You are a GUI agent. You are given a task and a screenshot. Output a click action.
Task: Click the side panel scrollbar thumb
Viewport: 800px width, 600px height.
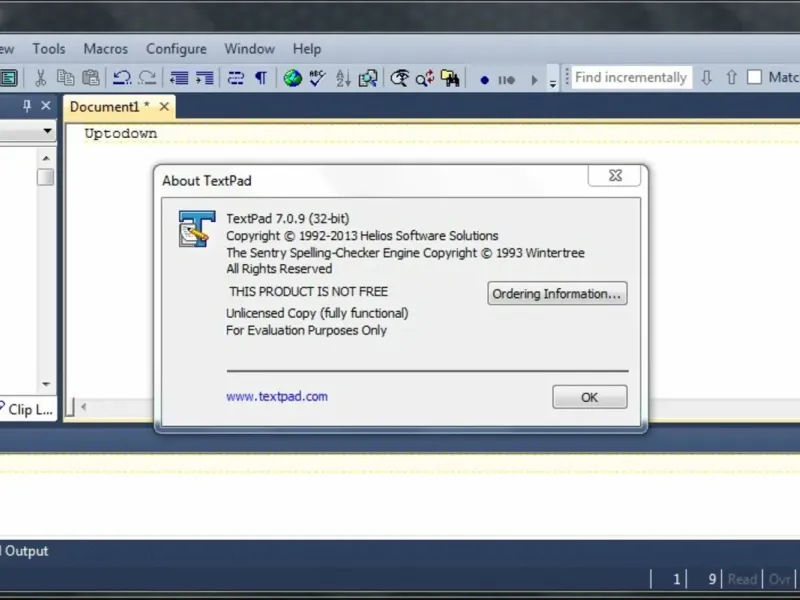[x=45, y=177]
